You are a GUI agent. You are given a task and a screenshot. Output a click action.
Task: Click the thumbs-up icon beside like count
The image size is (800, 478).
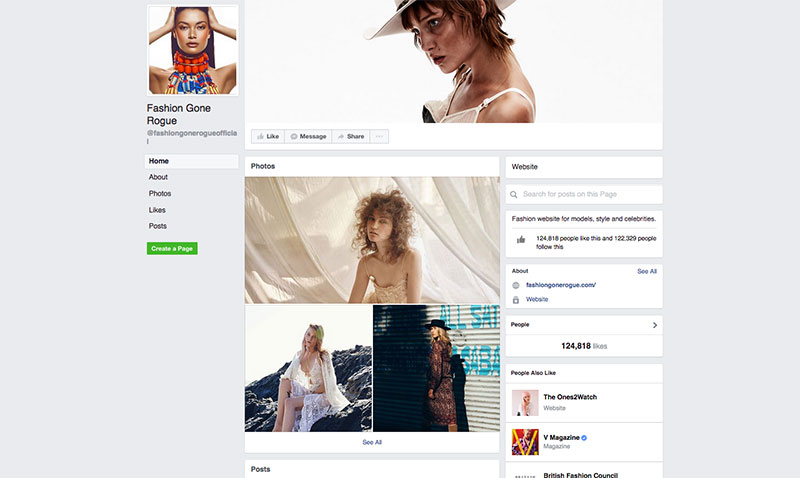pyautogui.click(x=521, y=239)
